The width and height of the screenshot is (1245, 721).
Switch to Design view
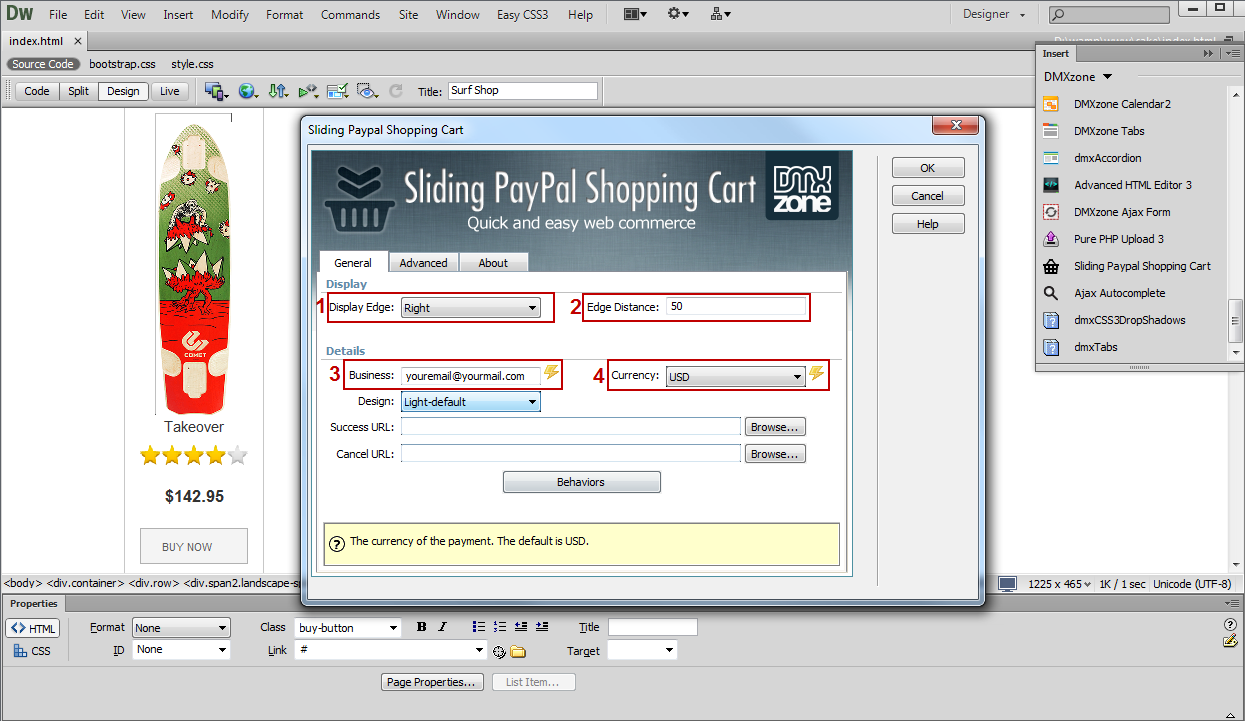[123, 91]
